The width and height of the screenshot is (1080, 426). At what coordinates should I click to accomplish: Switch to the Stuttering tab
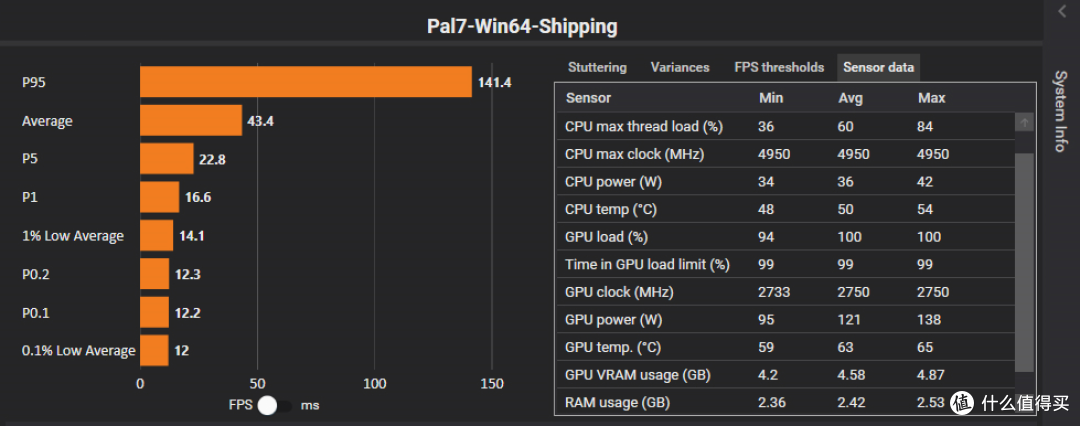(597, 68)
